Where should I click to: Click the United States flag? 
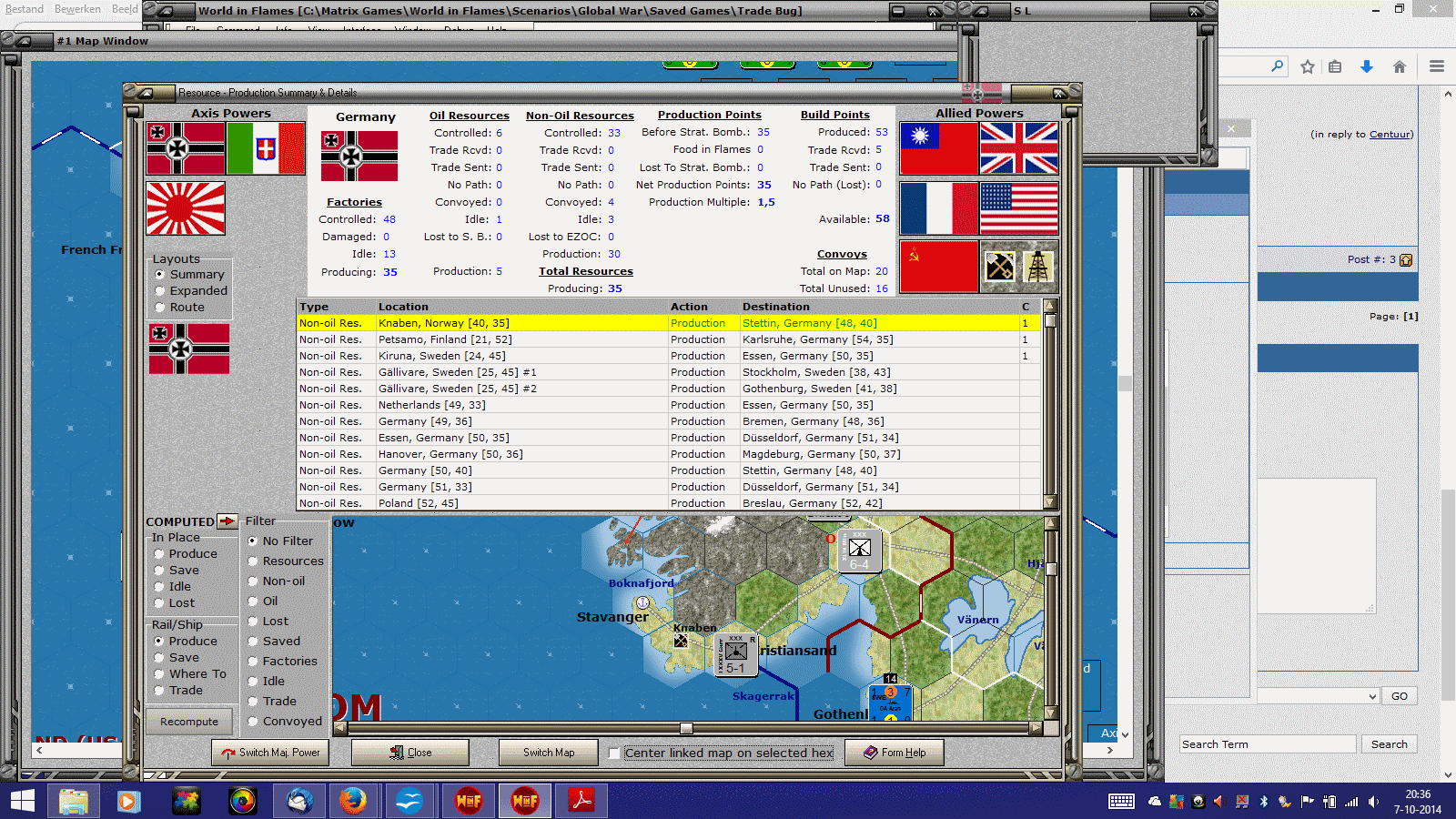1019,208
